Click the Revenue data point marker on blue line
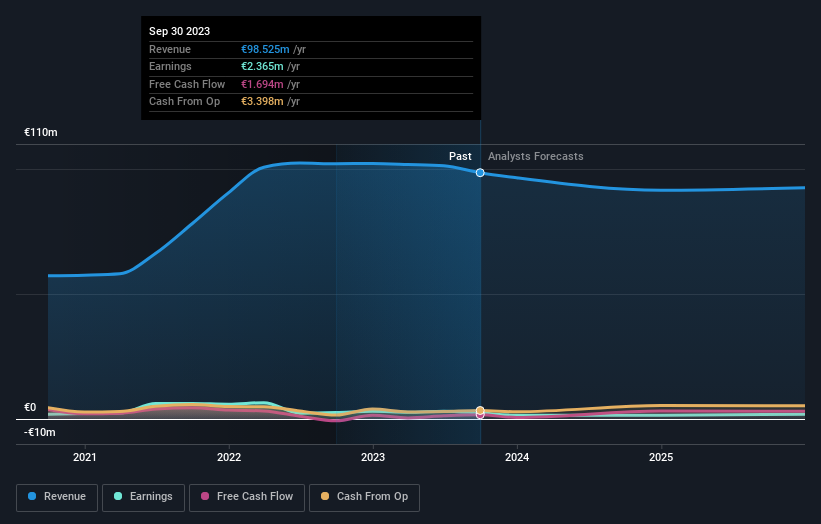The height and width of the screenshot is (524, 821). pyautogui.click(x=480, y=173)
